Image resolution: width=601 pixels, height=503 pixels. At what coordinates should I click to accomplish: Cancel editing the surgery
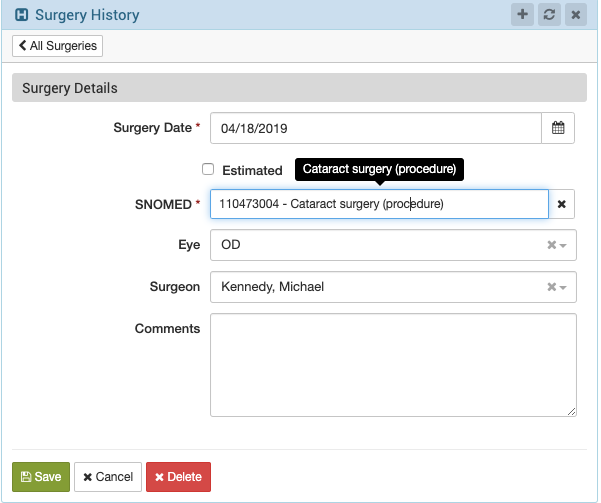click(108, 477)
